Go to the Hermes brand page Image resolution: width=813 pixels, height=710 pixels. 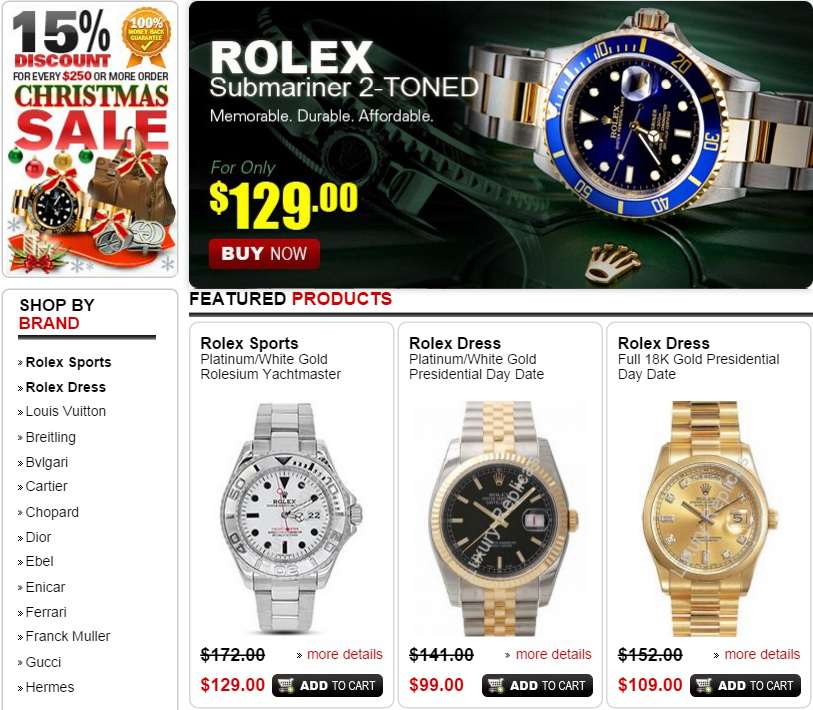click(50, 687)
